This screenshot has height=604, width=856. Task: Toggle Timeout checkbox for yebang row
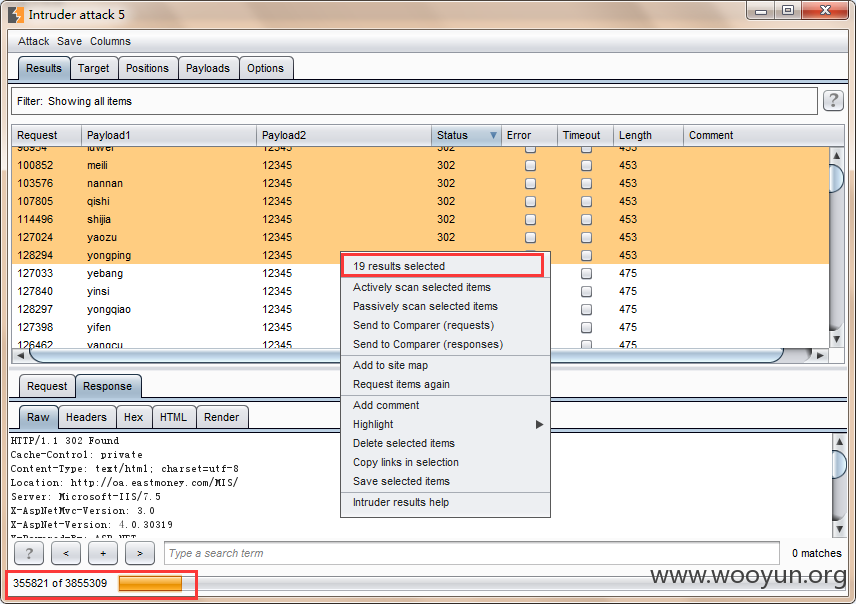click(x=586, y=274)
